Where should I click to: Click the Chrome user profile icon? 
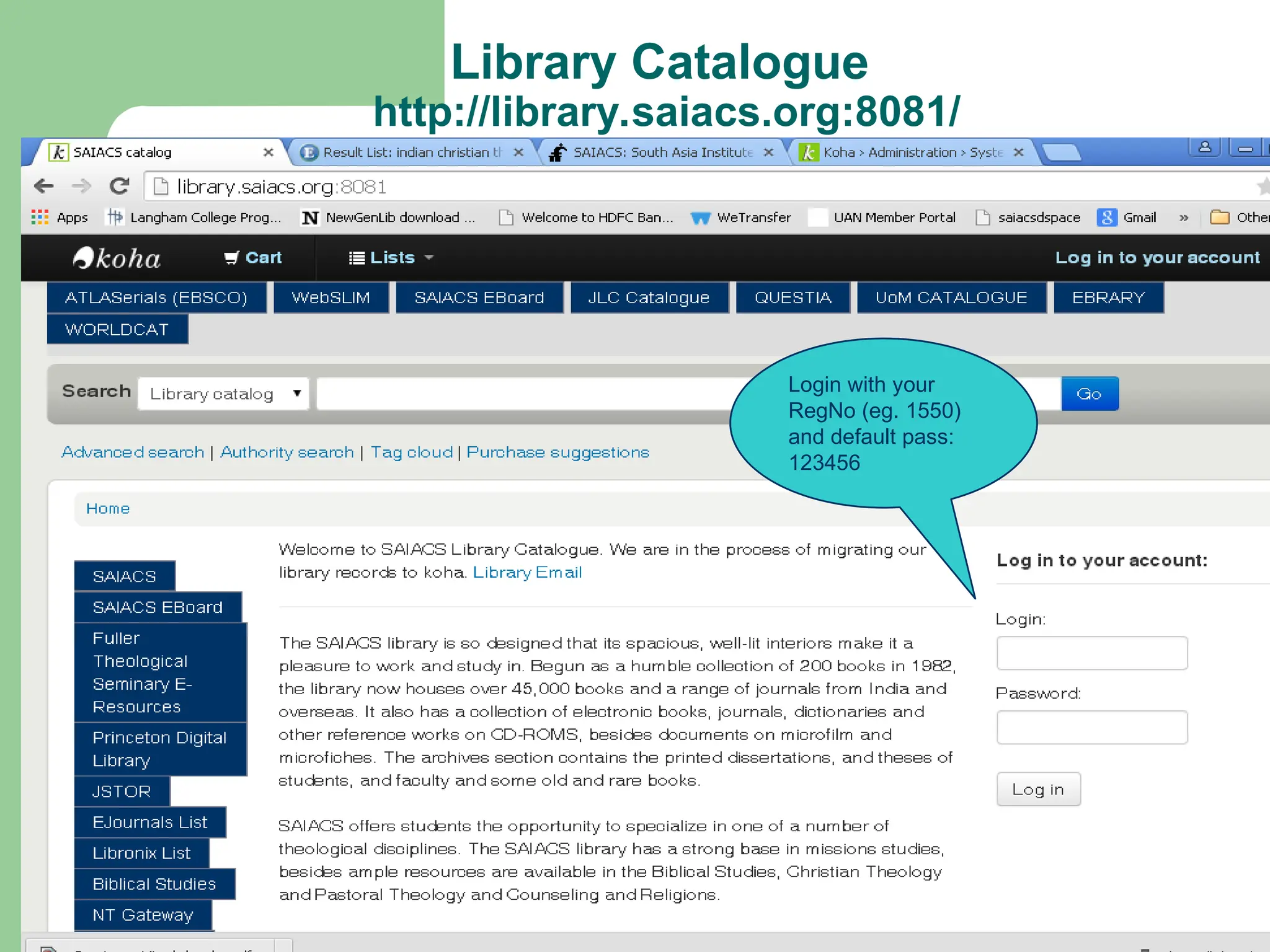[x=1205, y=148]
